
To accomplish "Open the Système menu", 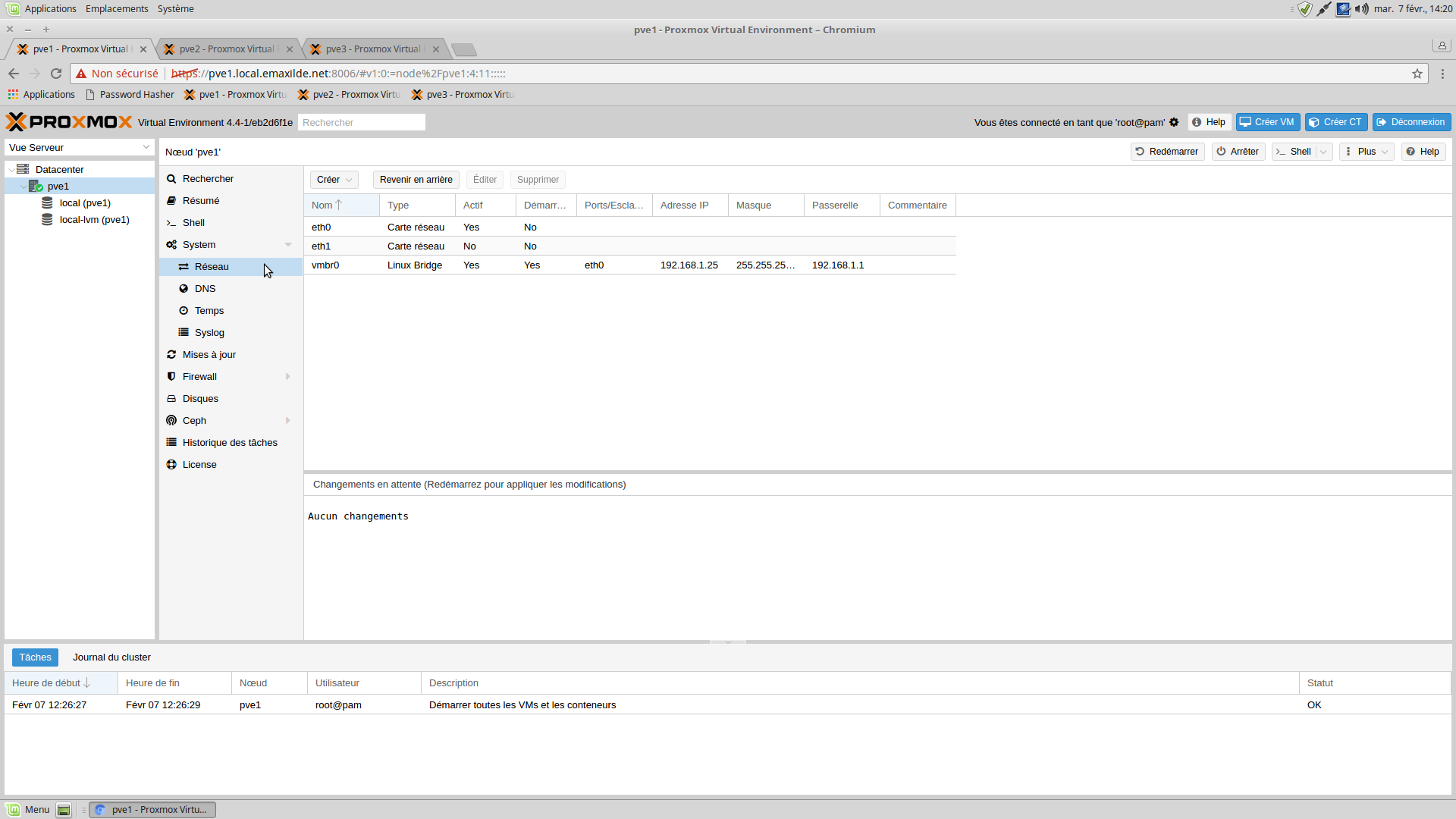I will click(x=175, y=9).
